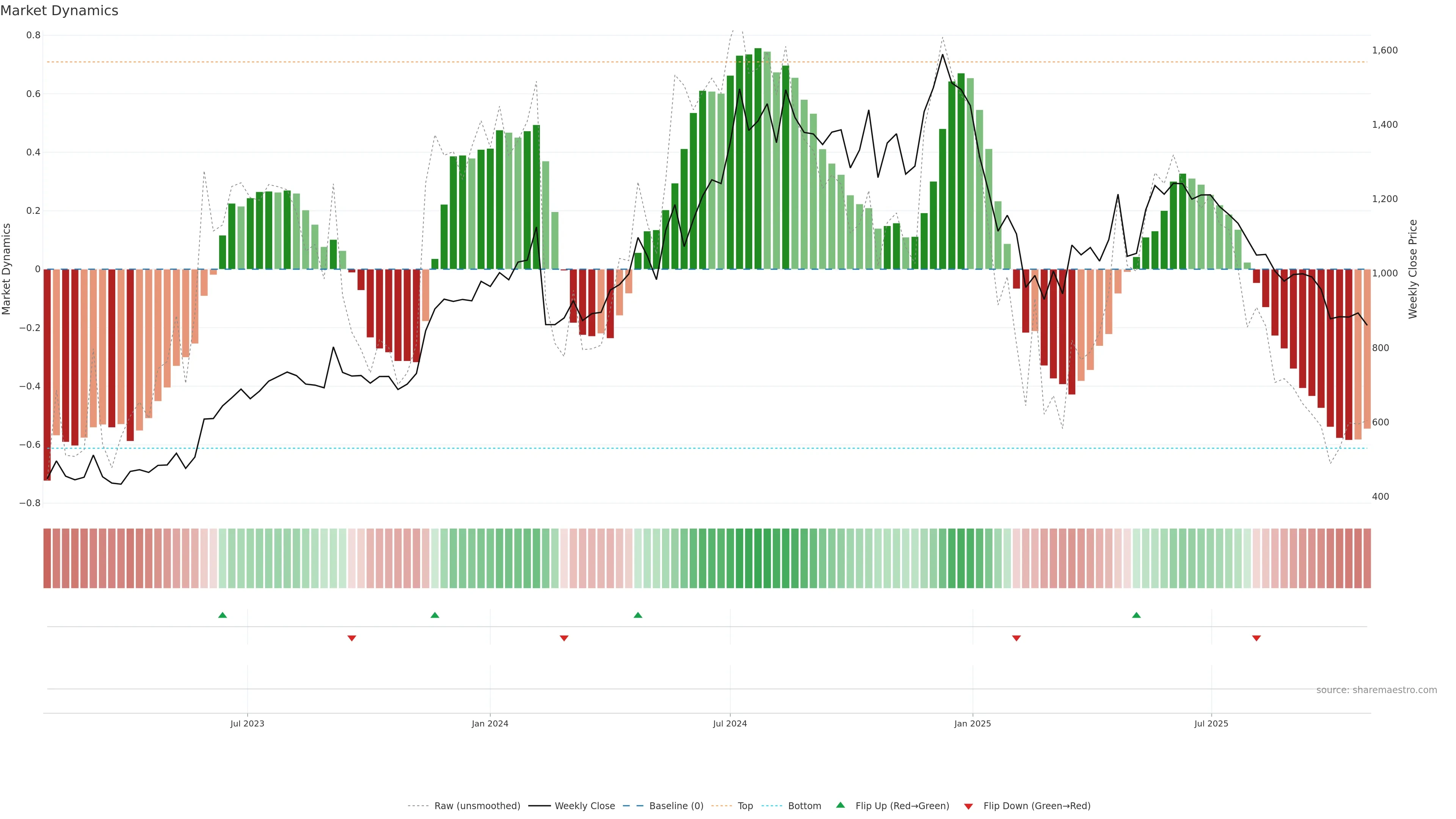1456x819 pixels.
Task: Click the flip-up triangle just before Jan 2024
Action: [435, 615]
